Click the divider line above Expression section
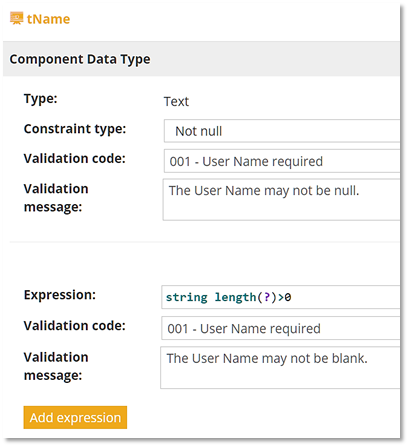Screen dimensions: 409x447 pyautogui.click(x=204, y=242)
